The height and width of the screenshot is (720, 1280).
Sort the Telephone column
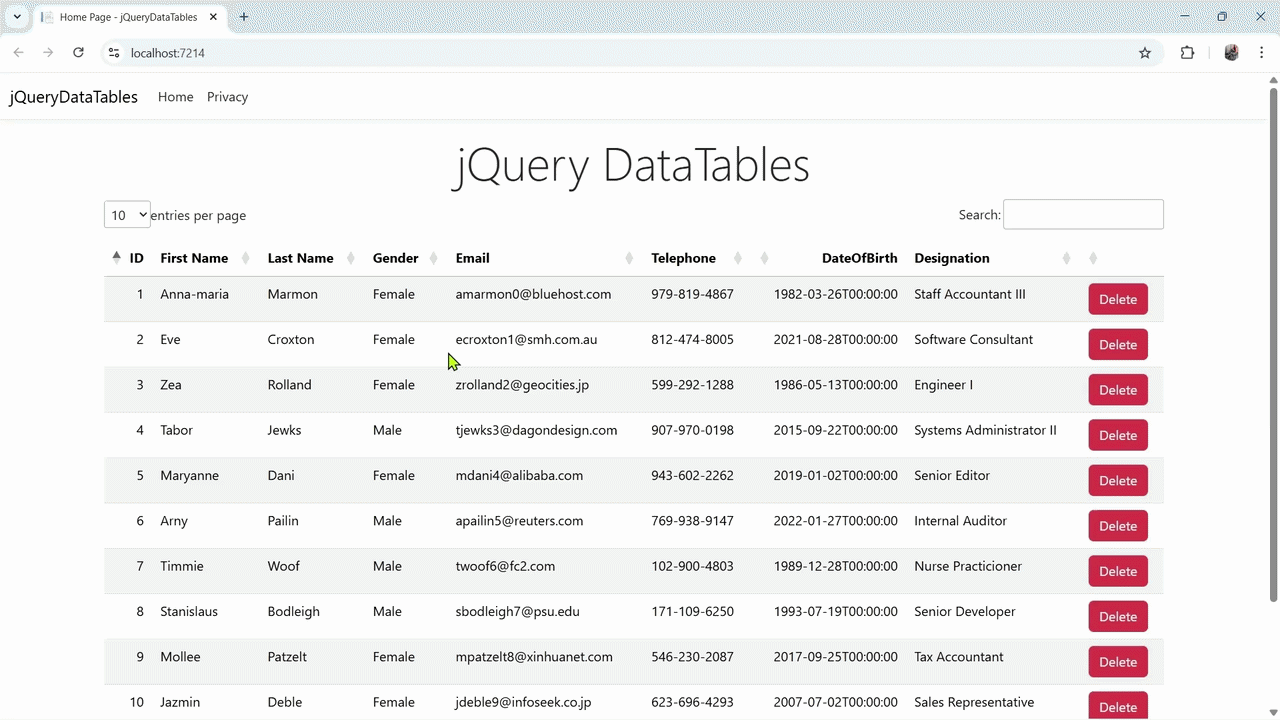coord(683,258)
